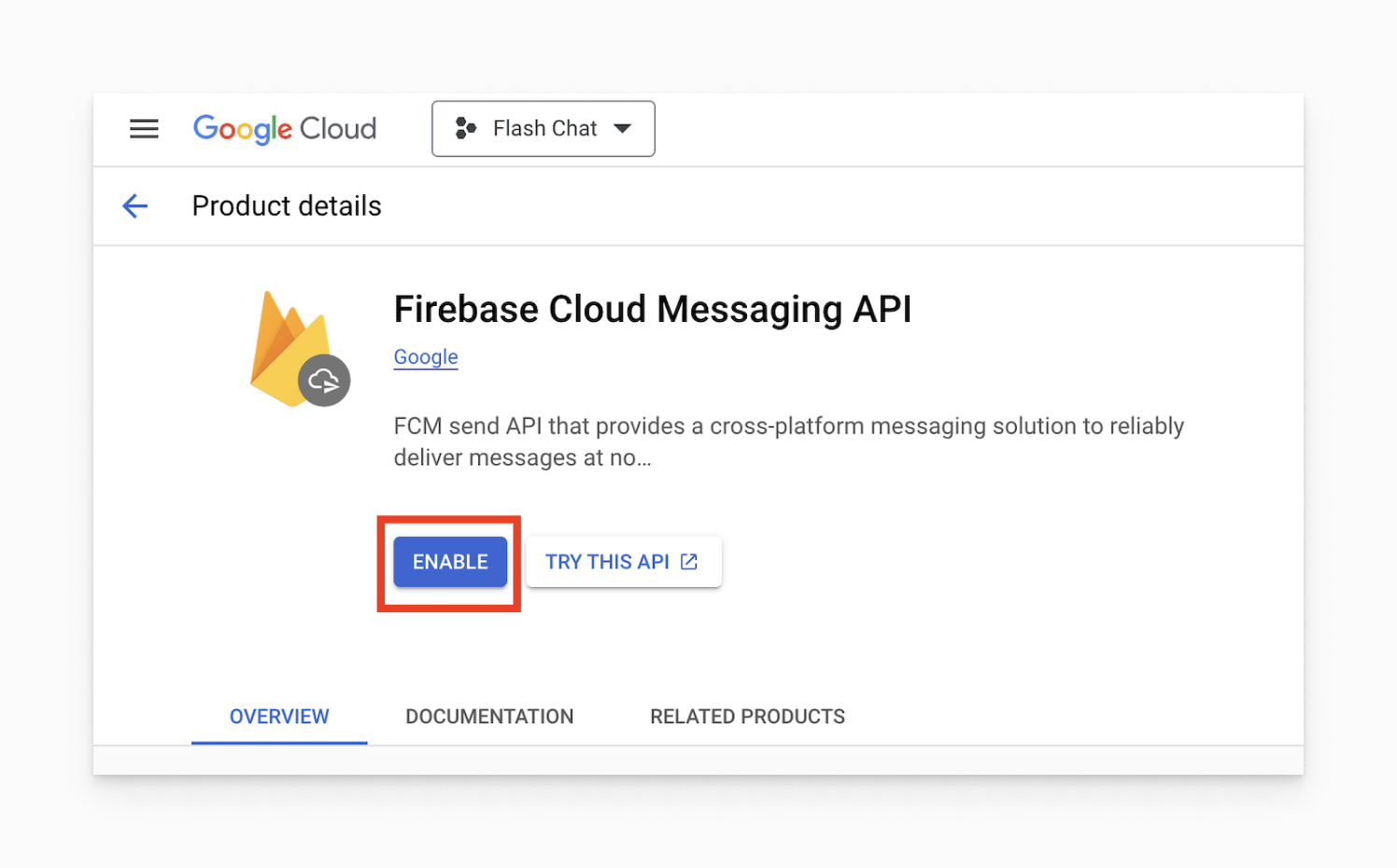
Task: Enable the Firebase Cloud Messaging API
Action: pos(449,562)
